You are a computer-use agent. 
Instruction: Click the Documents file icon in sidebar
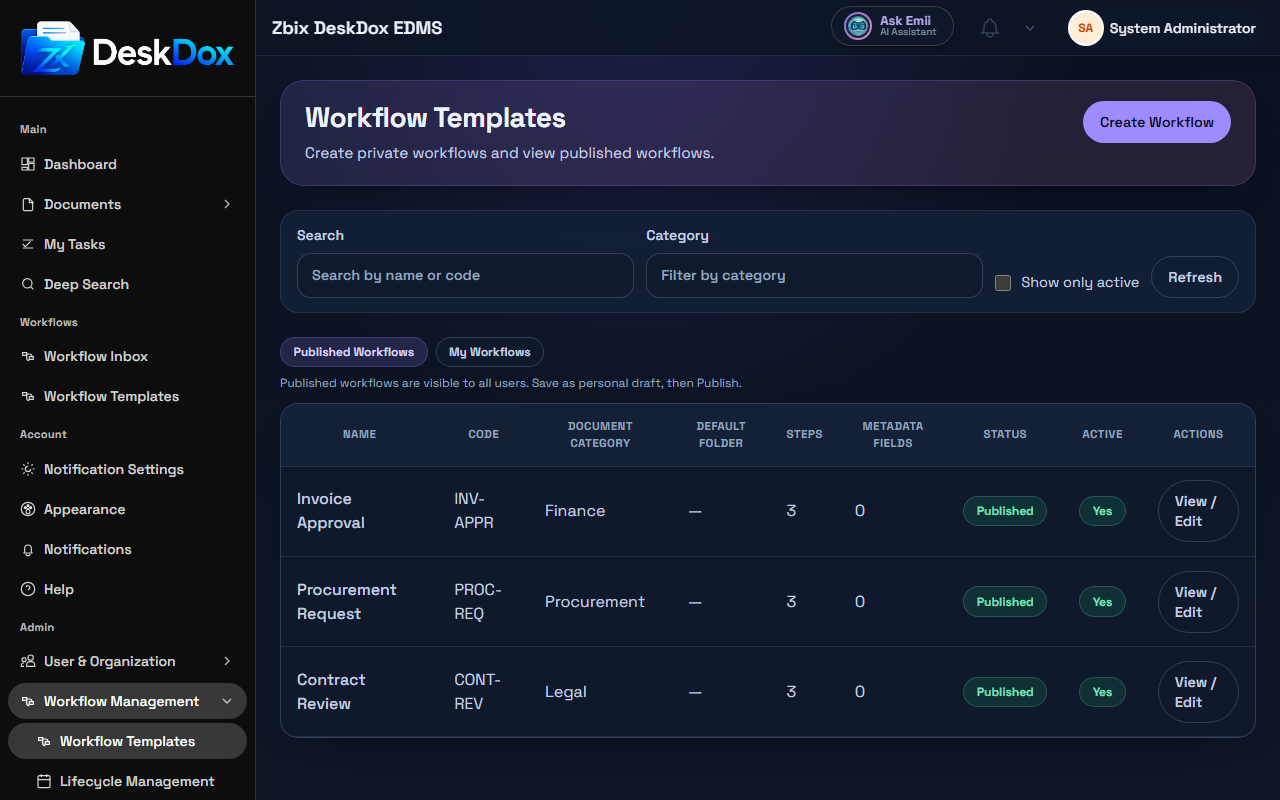point(28,204)
